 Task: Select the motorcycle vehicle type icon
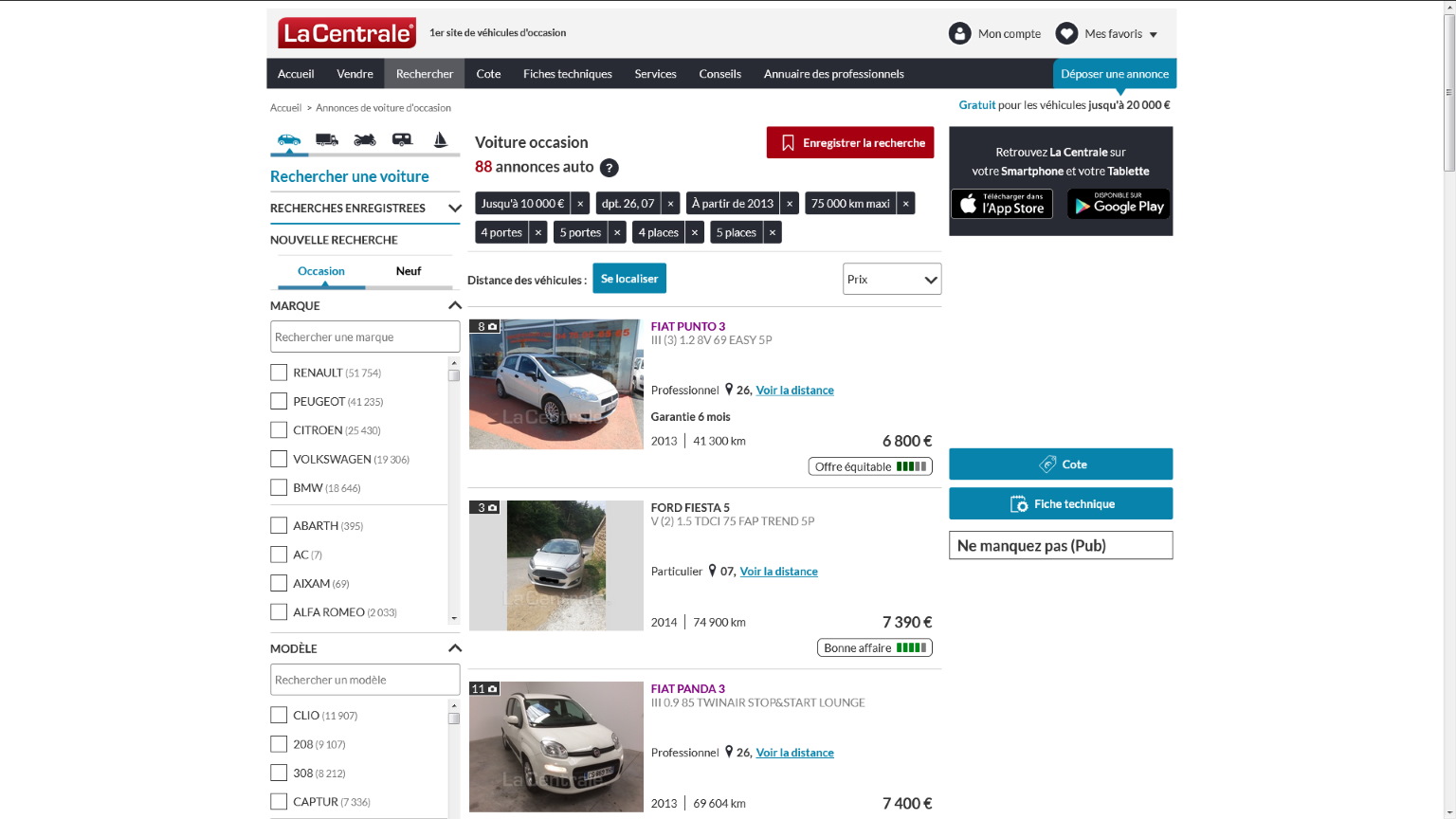pyautogui.click(x=365, y=139)
